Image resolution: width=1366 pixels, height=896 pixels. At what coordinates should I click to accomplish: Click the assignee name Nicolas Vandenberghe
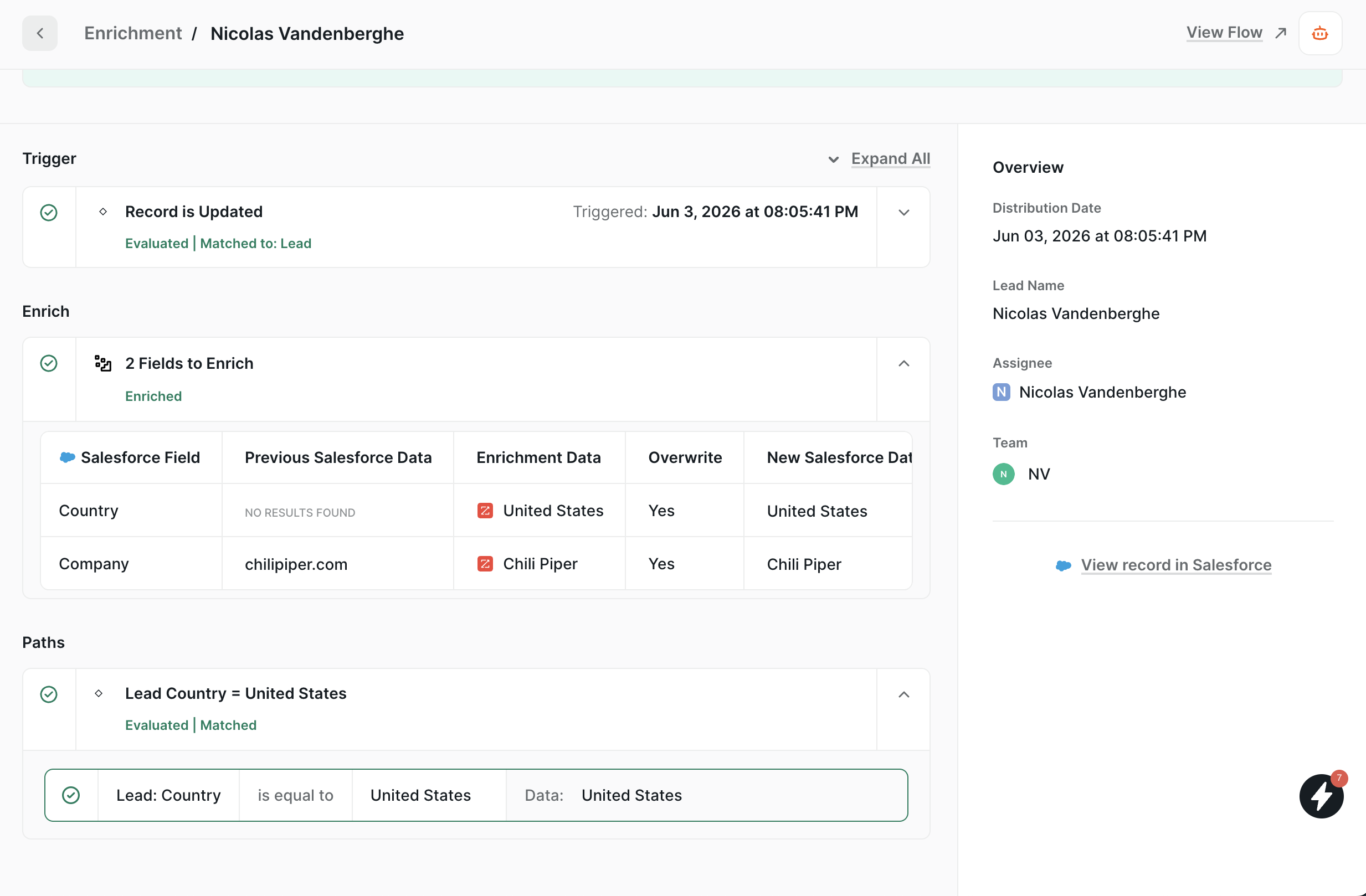click(1102, 393)
